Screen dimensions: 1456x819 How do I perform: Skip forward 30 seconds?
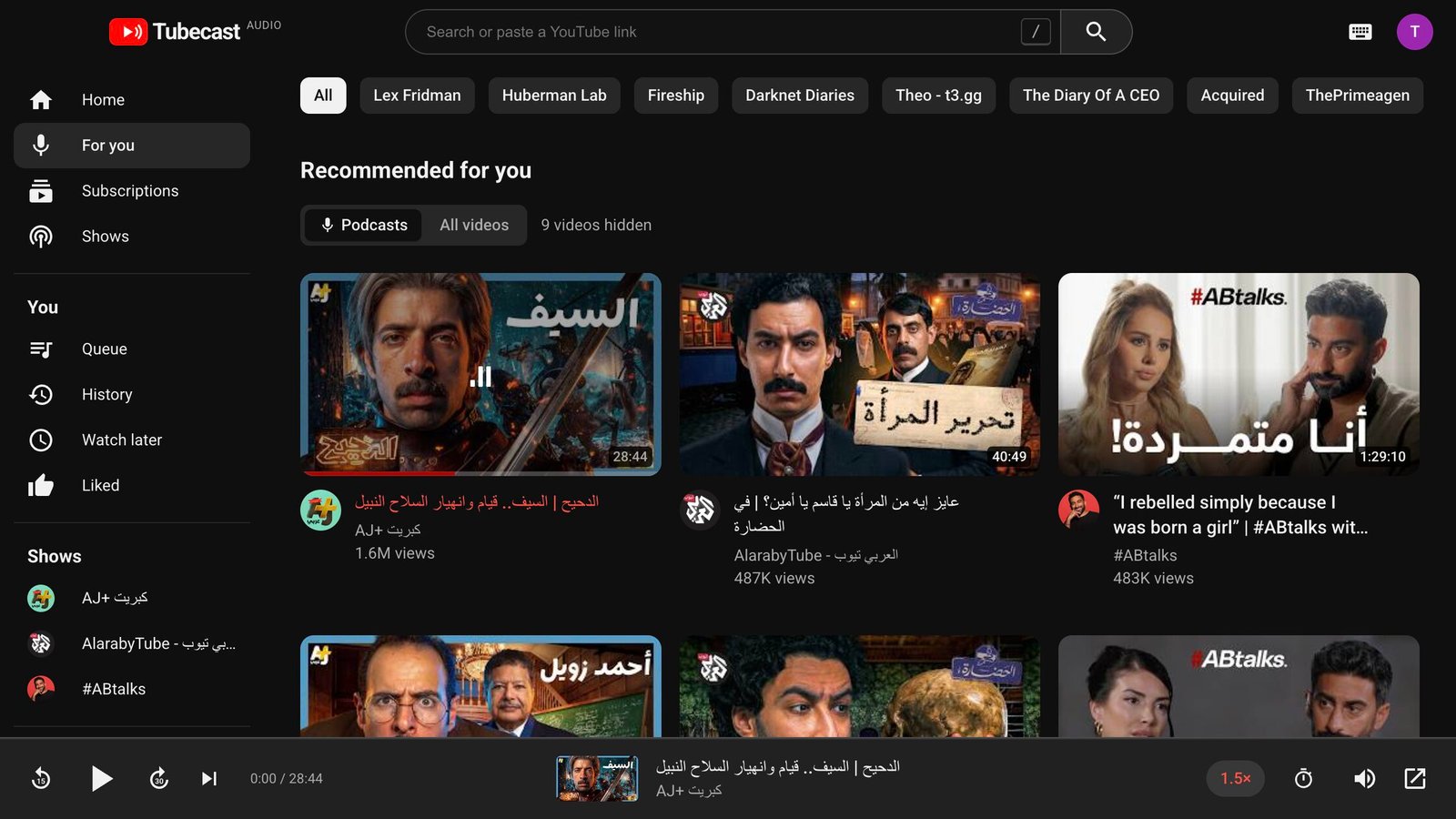coord(159,778)
